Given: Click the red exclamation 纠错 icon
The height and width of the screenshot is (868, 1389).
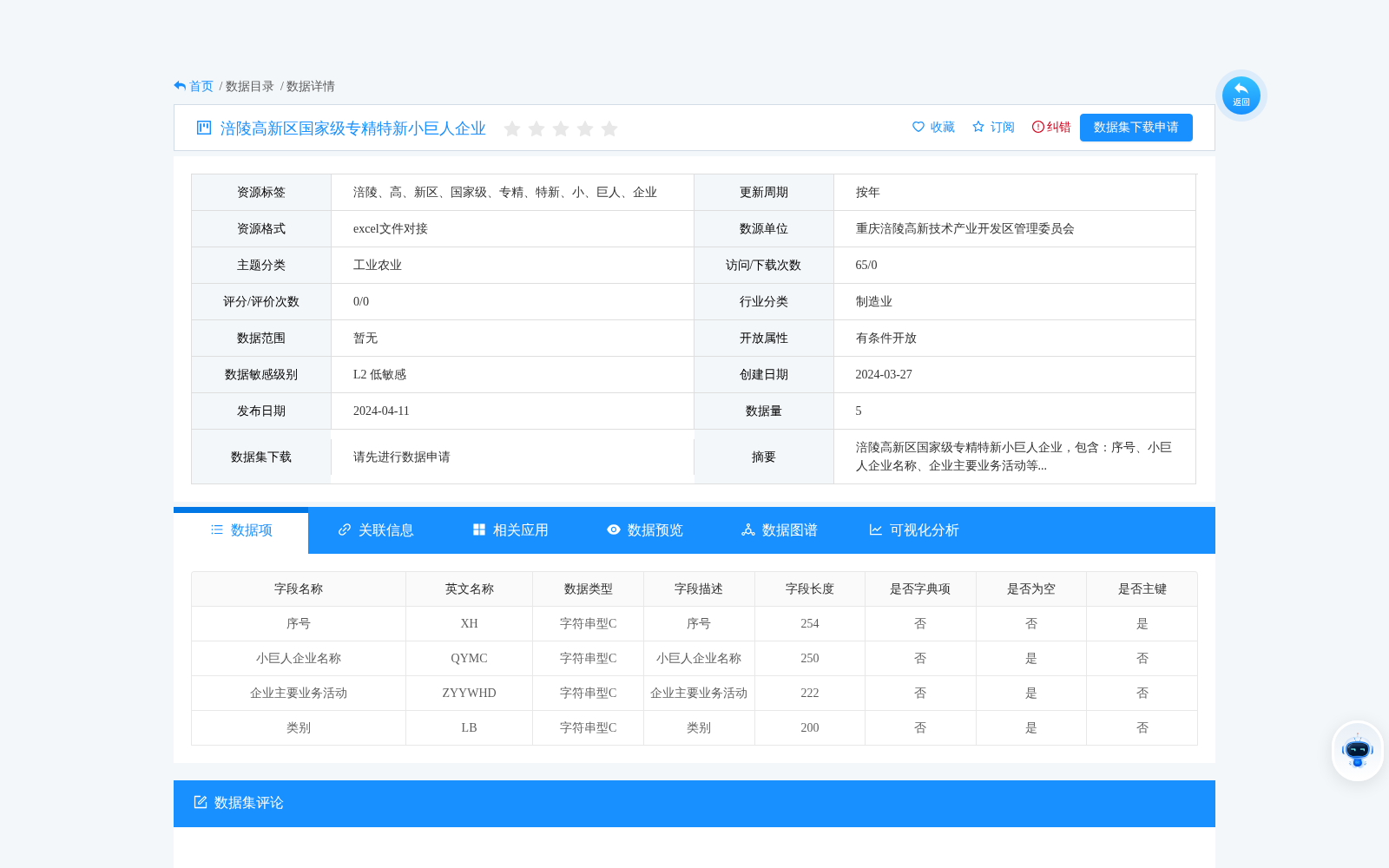Looking at the screenshot, I should pyautogui.click(x=1037, y=127).
